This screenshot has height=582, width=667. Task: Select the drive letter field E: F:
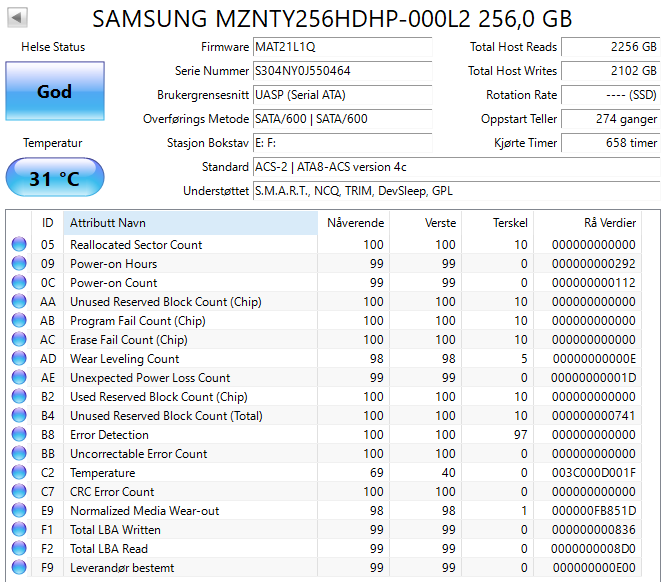click(x=342, y=143)
